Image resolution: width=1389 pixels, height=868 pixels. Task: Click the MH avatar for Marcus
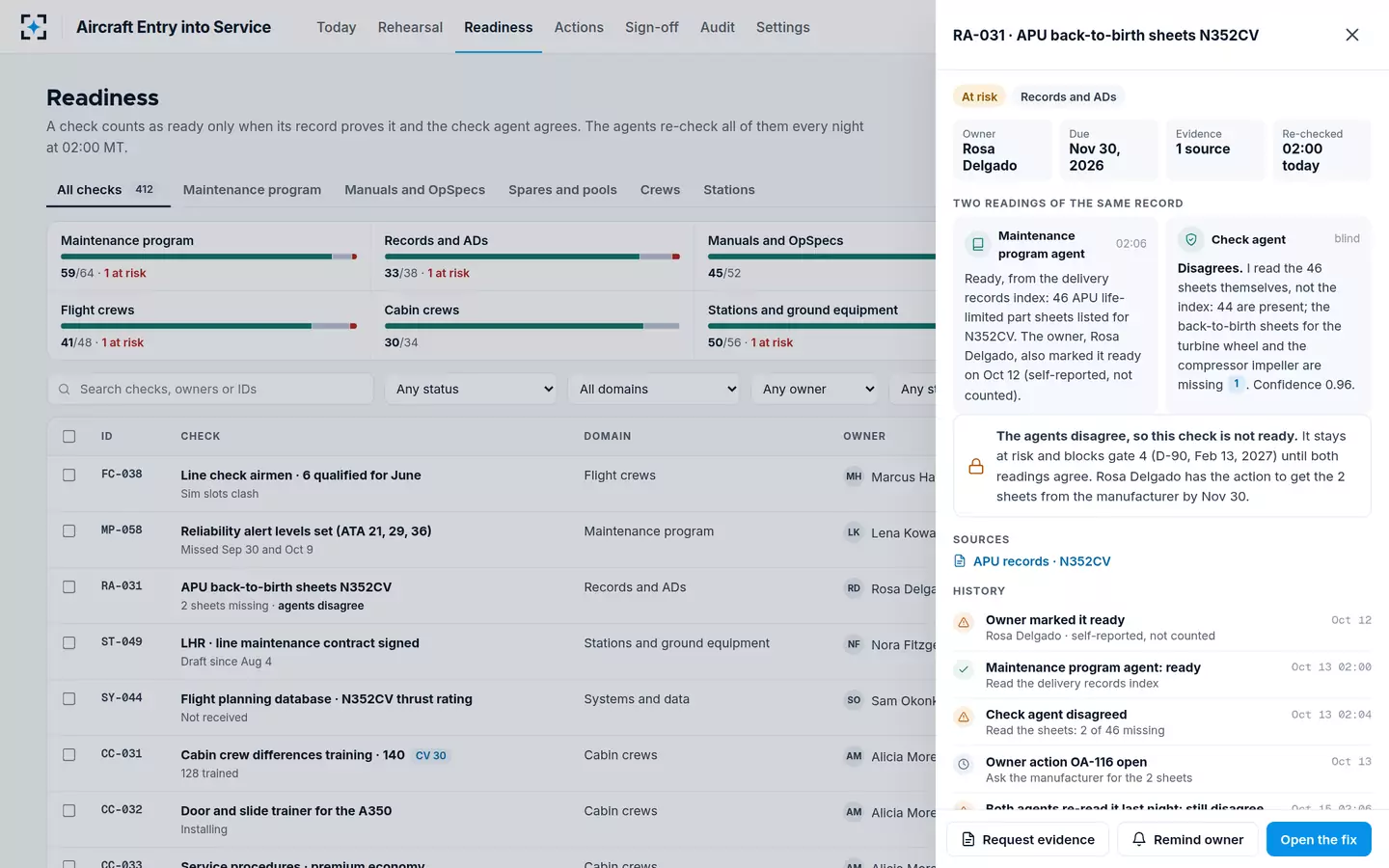[x=854, y=476]
